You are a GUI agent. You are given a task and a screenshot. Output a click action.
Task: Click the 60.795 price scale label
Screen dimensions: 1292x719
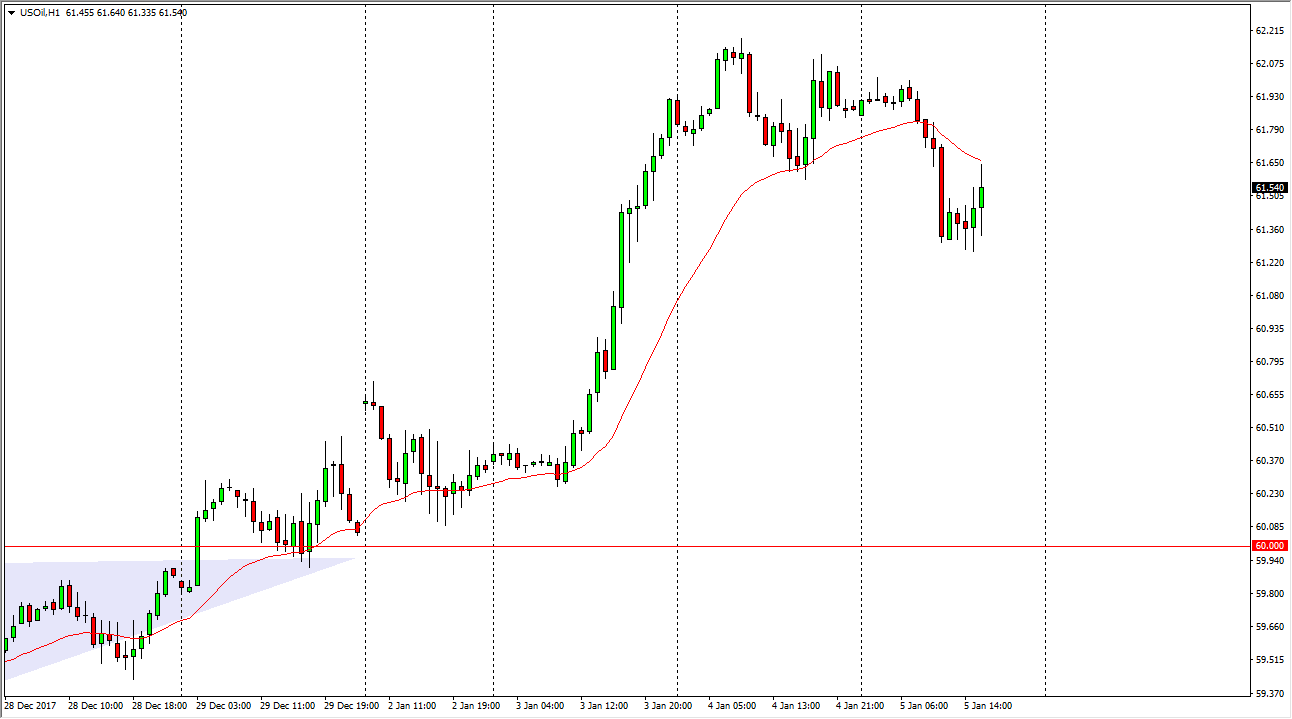pos(1270,362)
